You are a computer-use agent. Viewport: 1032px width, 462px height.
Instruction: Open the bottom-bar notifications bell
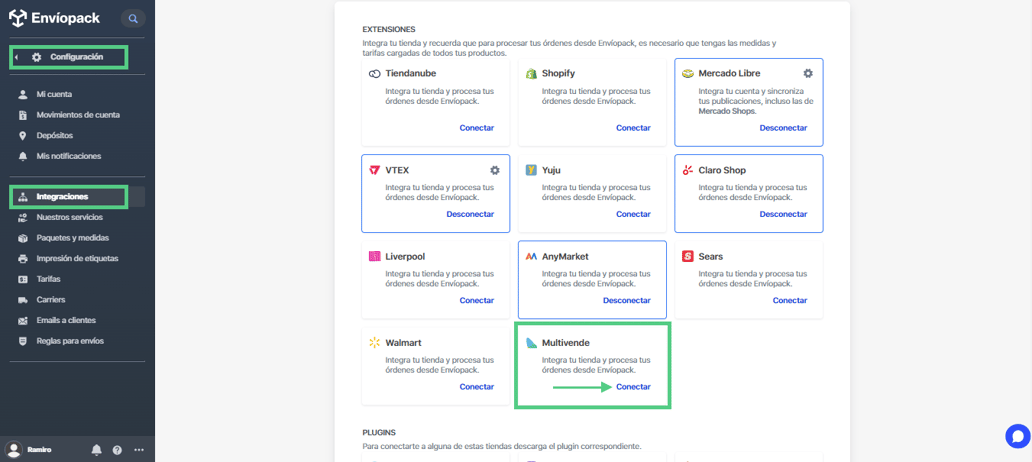(x=97, y=450)
